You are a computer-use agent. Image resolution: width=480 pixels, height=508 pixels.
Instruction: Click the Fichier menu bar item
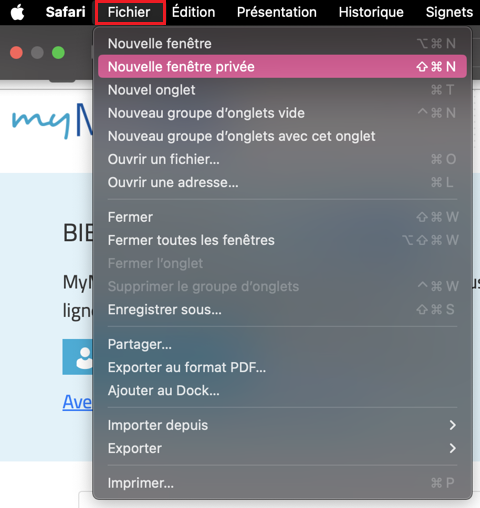(129, 12)
